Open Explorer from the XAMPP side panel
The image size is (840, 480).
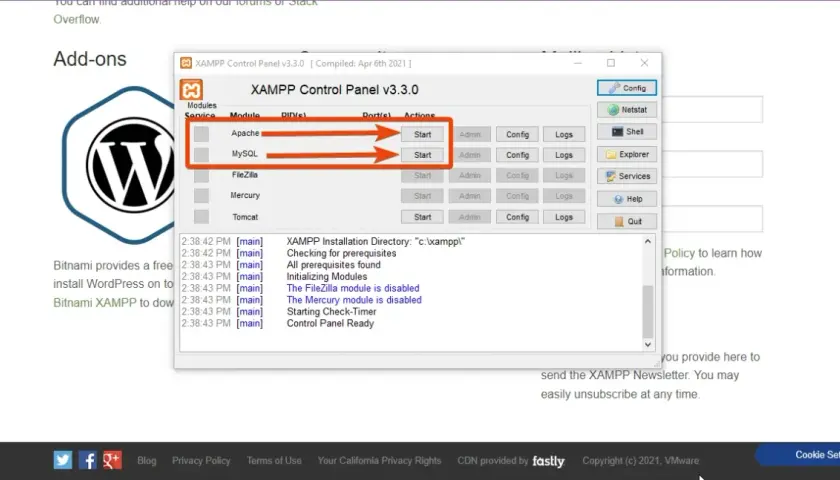pos(627,154)
